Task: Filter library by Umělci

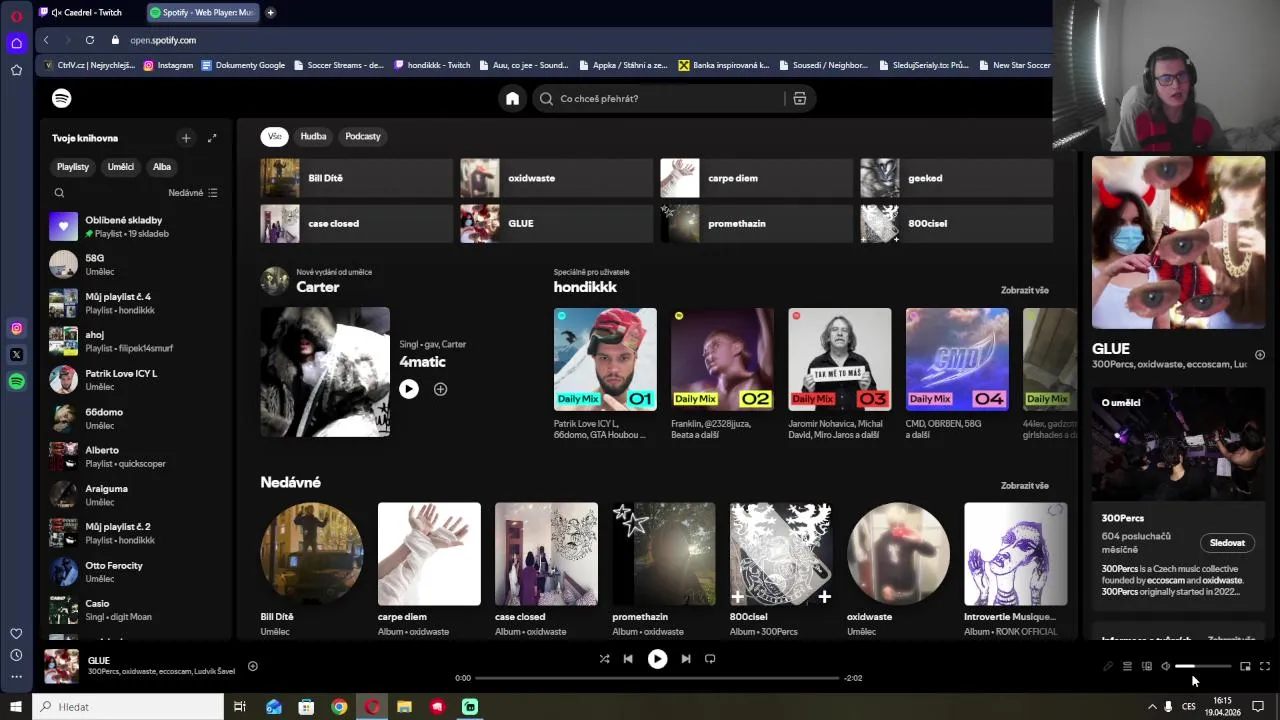Action: pos(121,167)
